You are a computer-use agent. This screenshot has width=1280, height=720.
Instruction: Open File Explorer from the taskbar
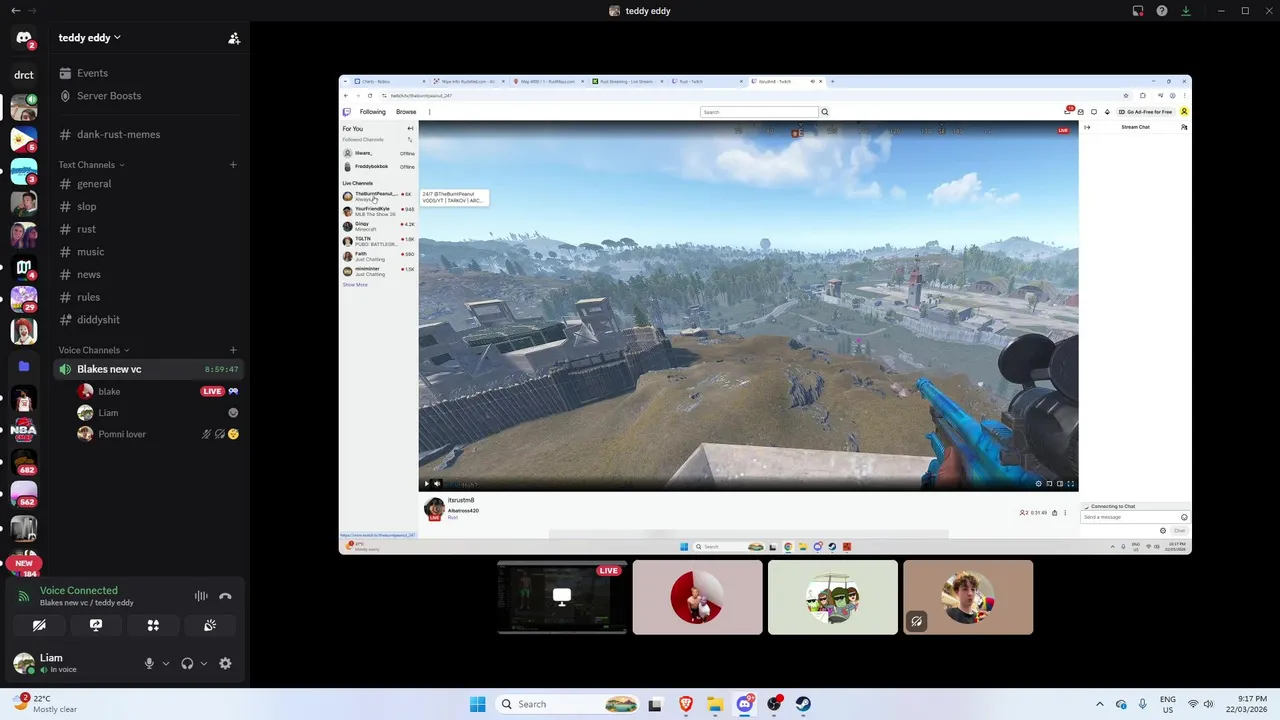(x=715, y=704)
